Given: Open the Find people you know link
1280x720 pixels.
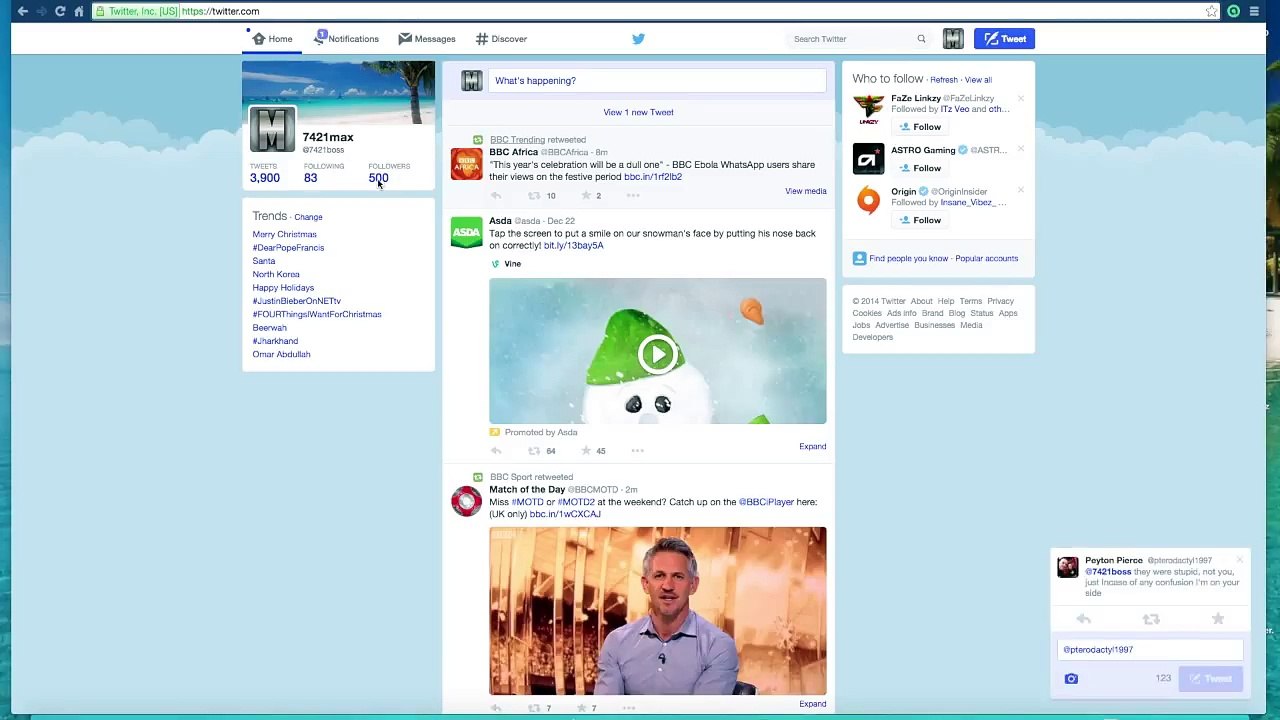Looking at the screenshot, I should coord(908,258).
